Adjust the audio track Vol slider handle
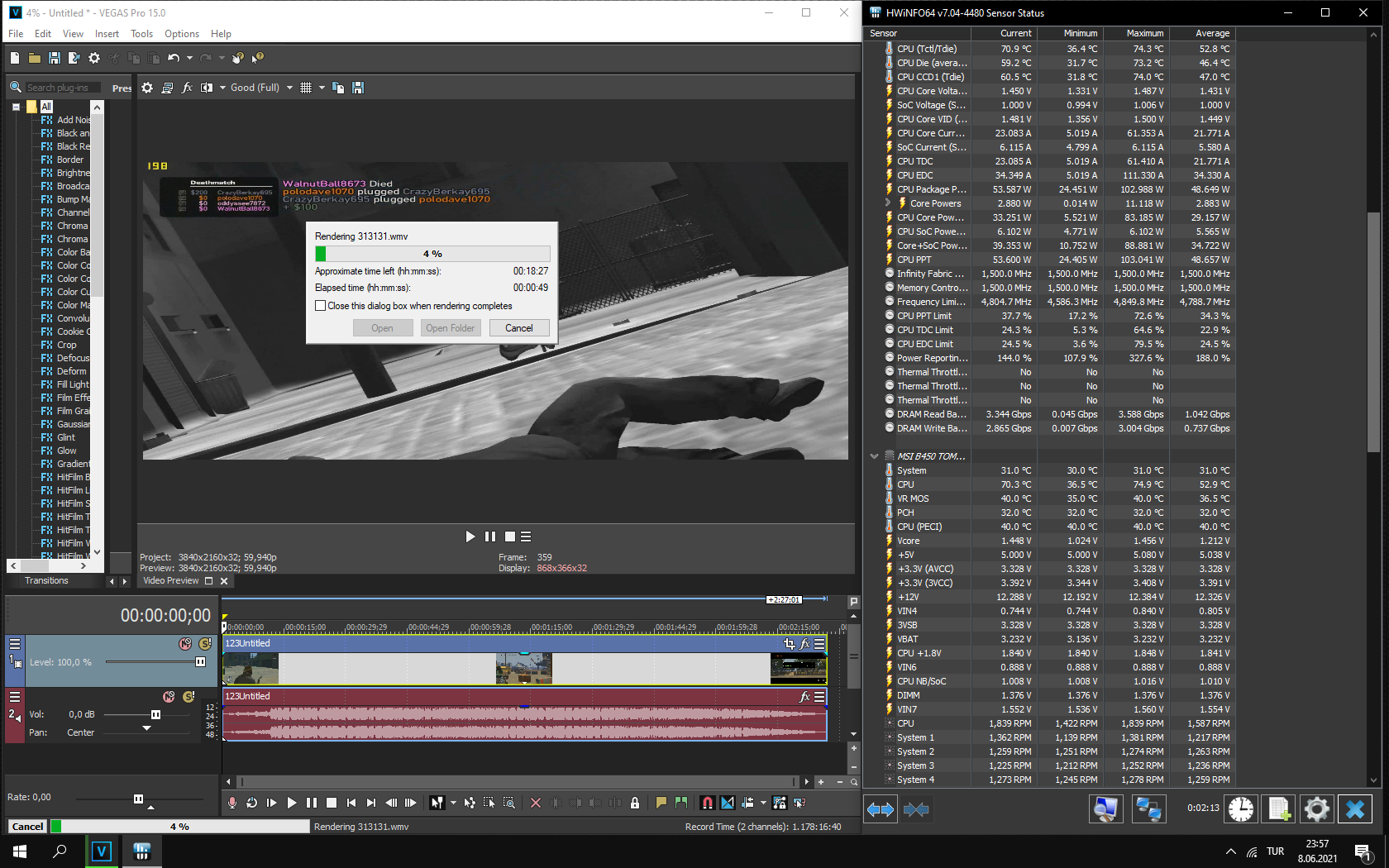The width and height of the screenshot is (1389, 868). click(155, 714)
